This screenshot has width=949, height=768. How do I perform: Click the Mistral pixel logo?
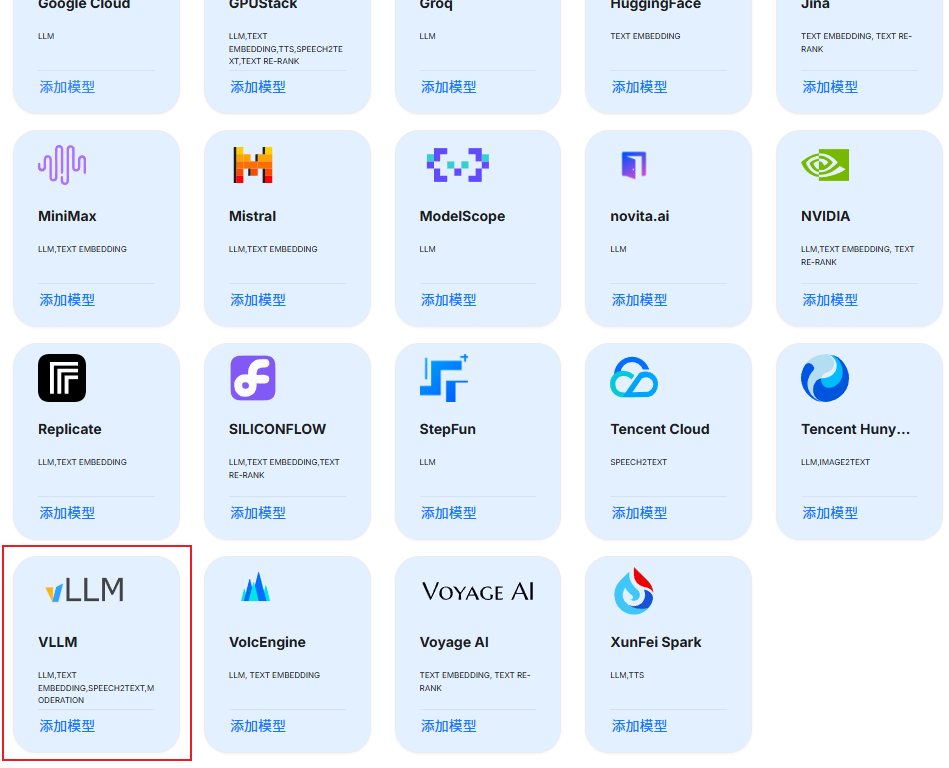pyautogui.click(x=253, y=165)
